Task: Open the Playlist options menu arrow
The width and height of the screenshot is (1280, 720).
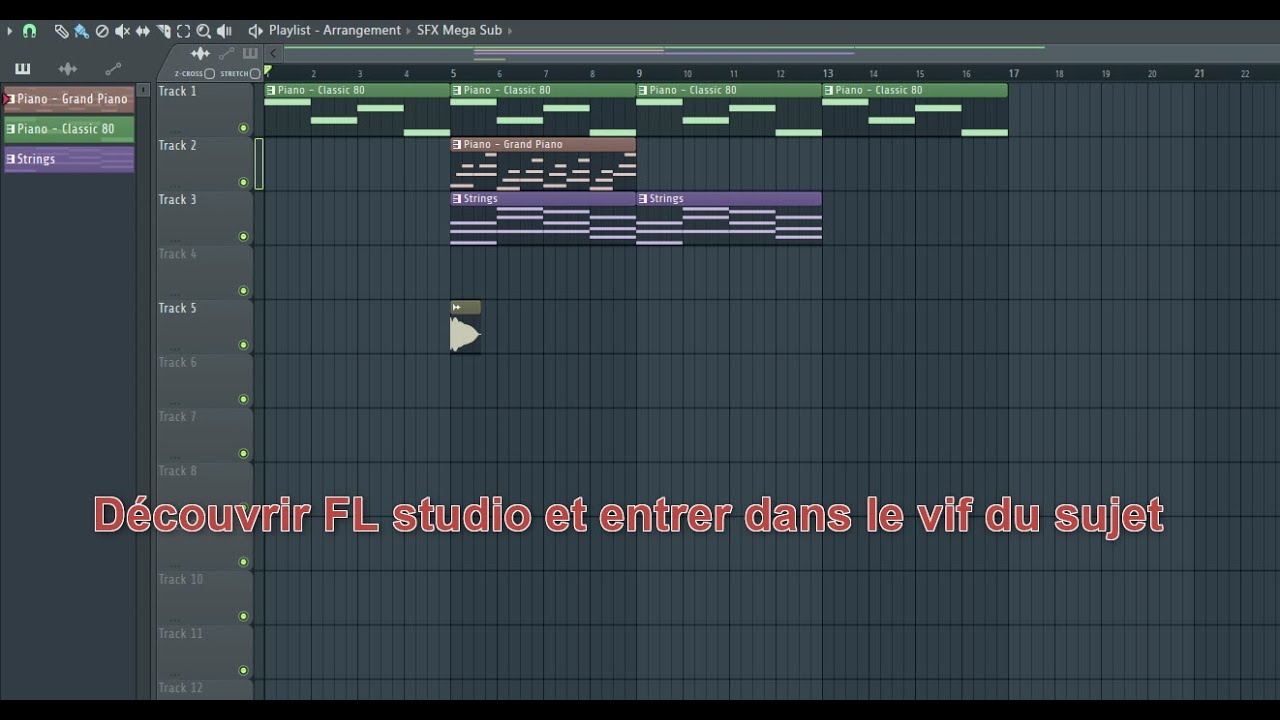Action: point(10,31)
